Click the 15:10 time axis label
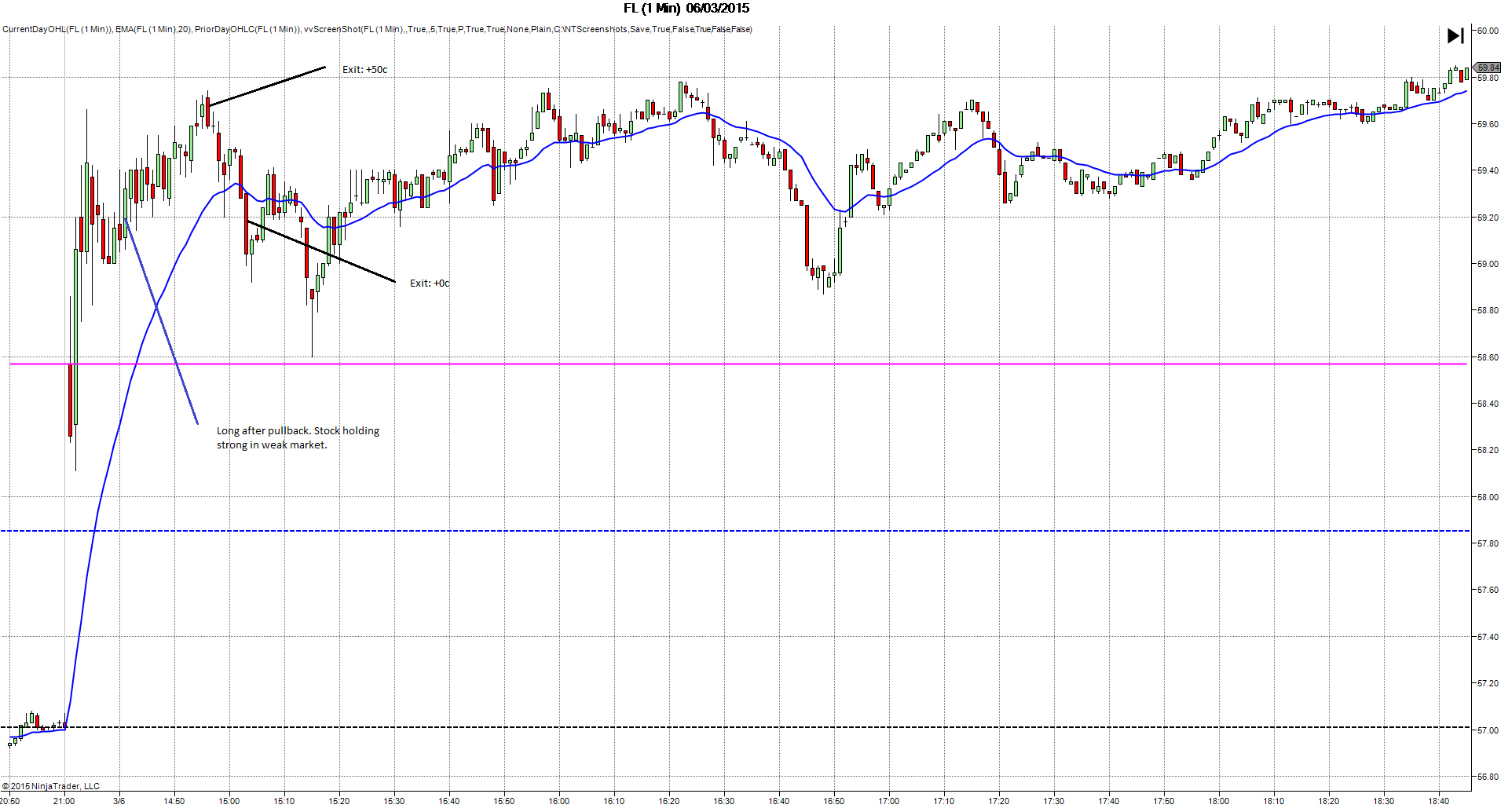 [x=284, y=801]
